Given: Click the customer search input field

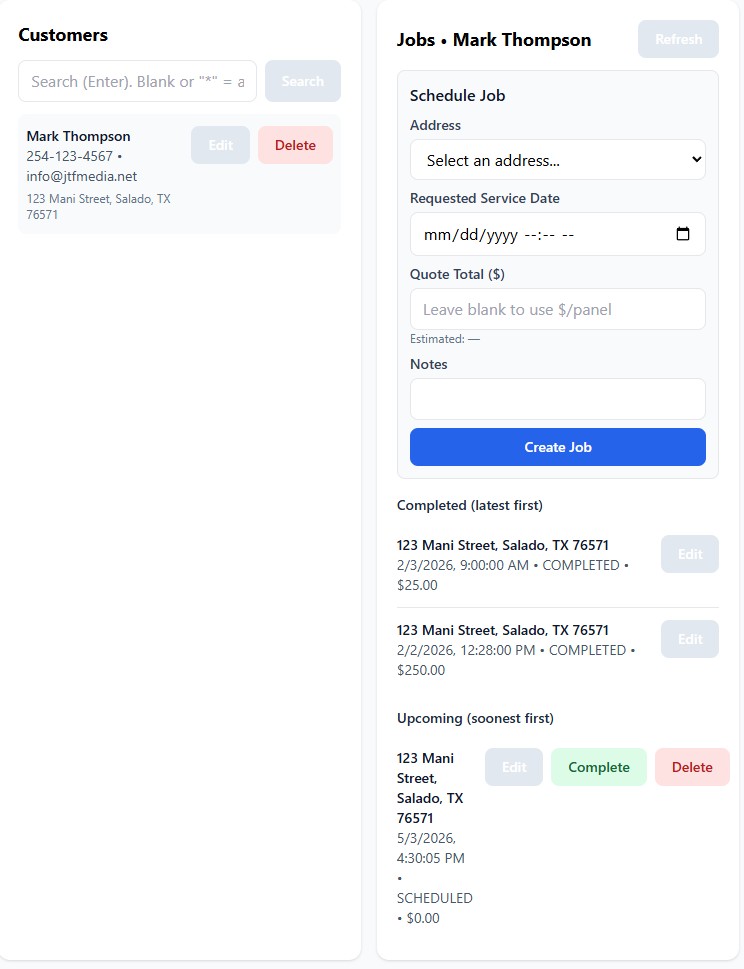Looking at the screenshot, I should [x=137, y=81].
